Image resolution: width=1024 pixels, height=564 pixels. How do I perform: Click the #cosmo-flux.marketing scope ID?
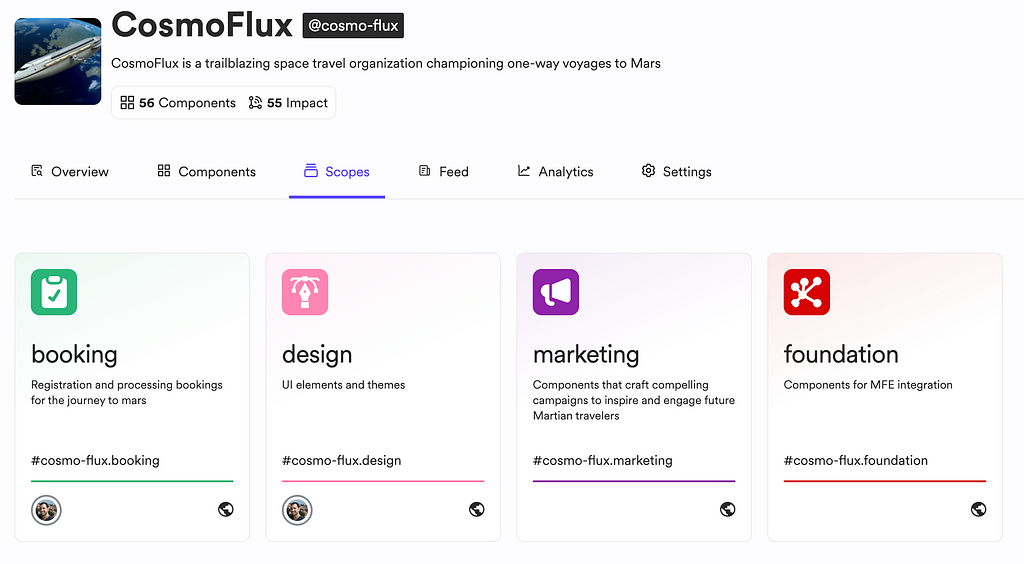click(603, 460)
